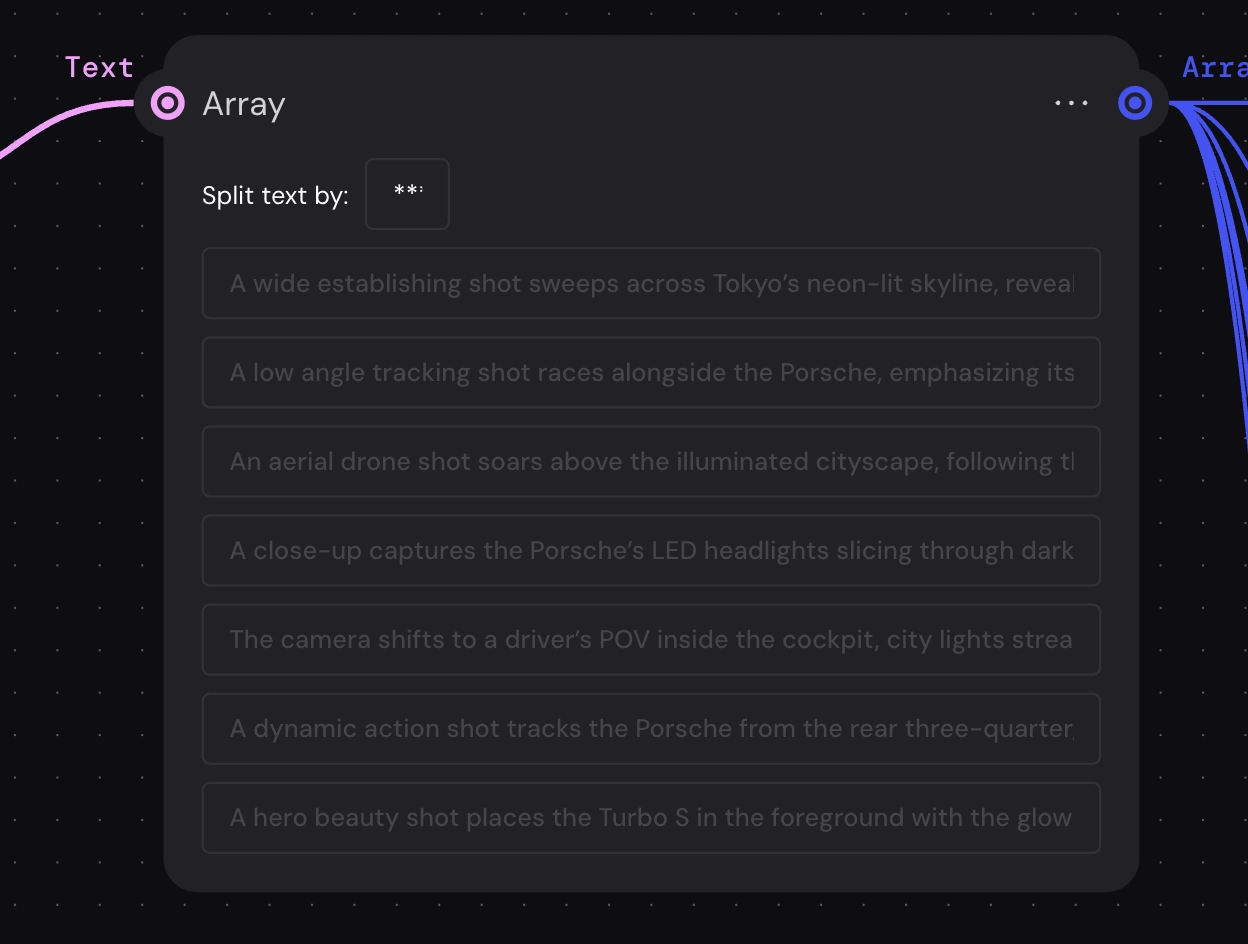The height and width of the screenshot is (944, 1248).
Task: Open the Array node three-dot menu
Action: tap(1071, 103)
